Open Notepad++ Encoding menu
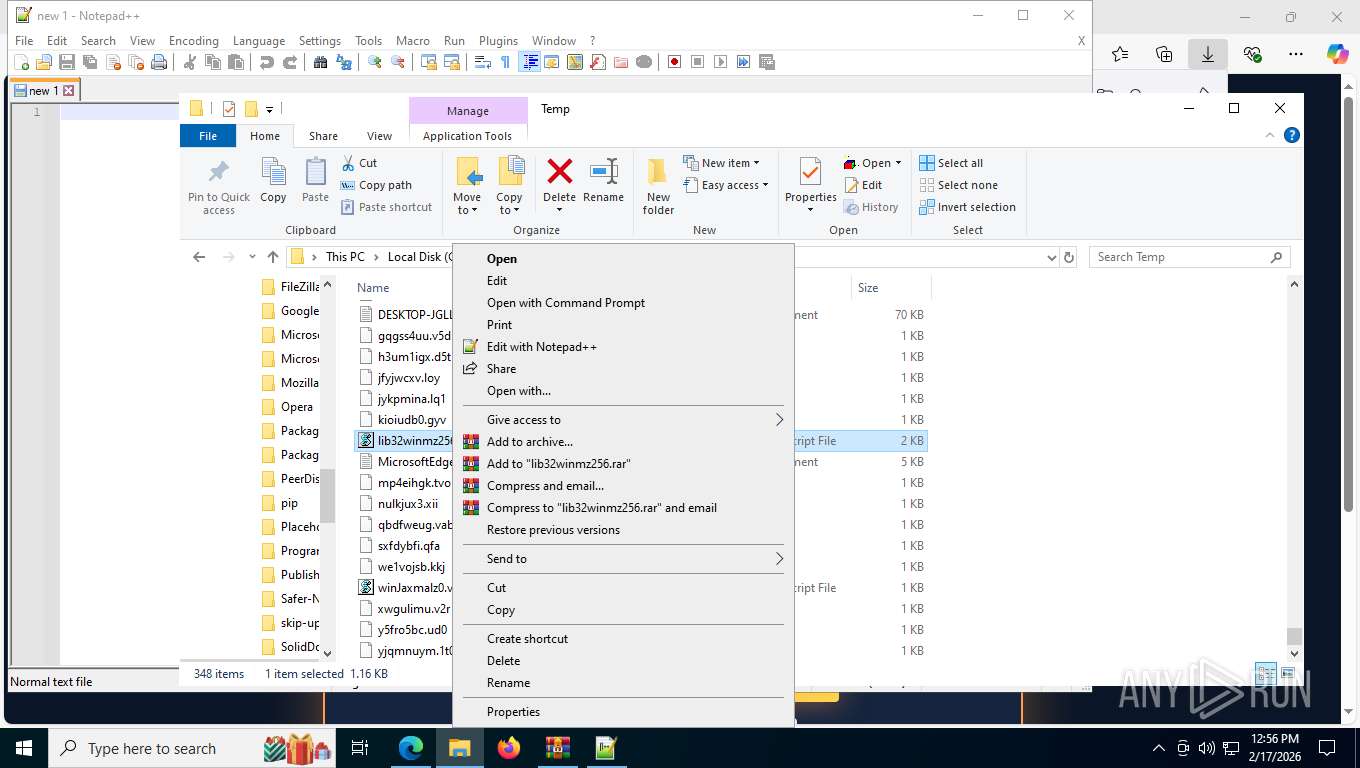Image resolution: width=1360 pixels, height=768 pixels. pyautogui.click(x=193, y=41)
